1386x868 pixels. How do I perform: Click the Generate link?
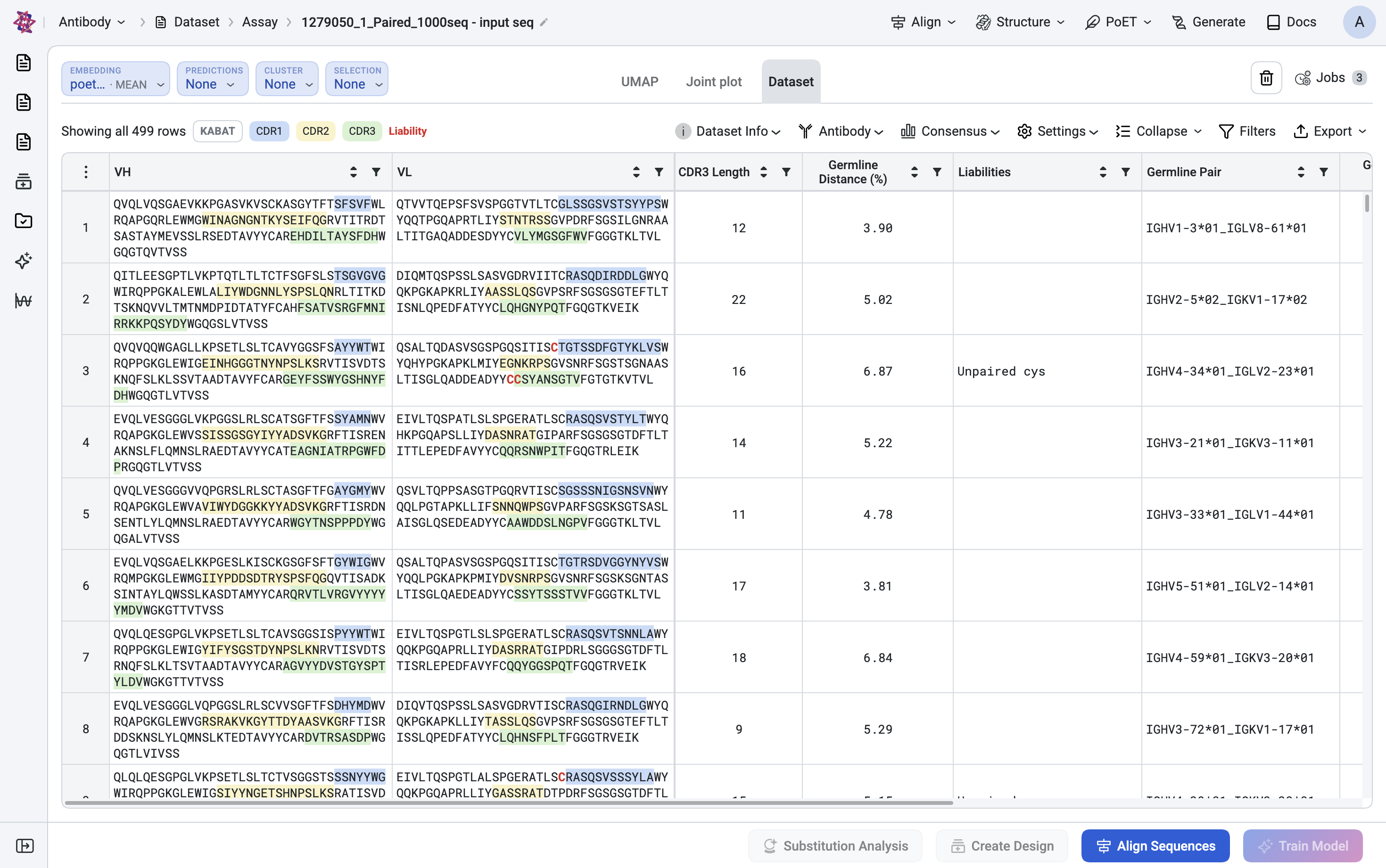click(1209, 22)
